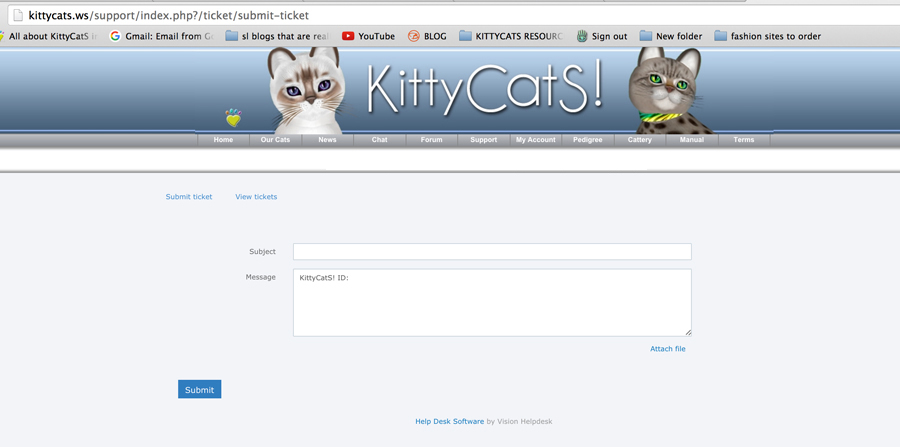The width and height of the screenshot is (900, 447).
Task: Click the YouTube bookmark icon
Action: coord(348,36)
